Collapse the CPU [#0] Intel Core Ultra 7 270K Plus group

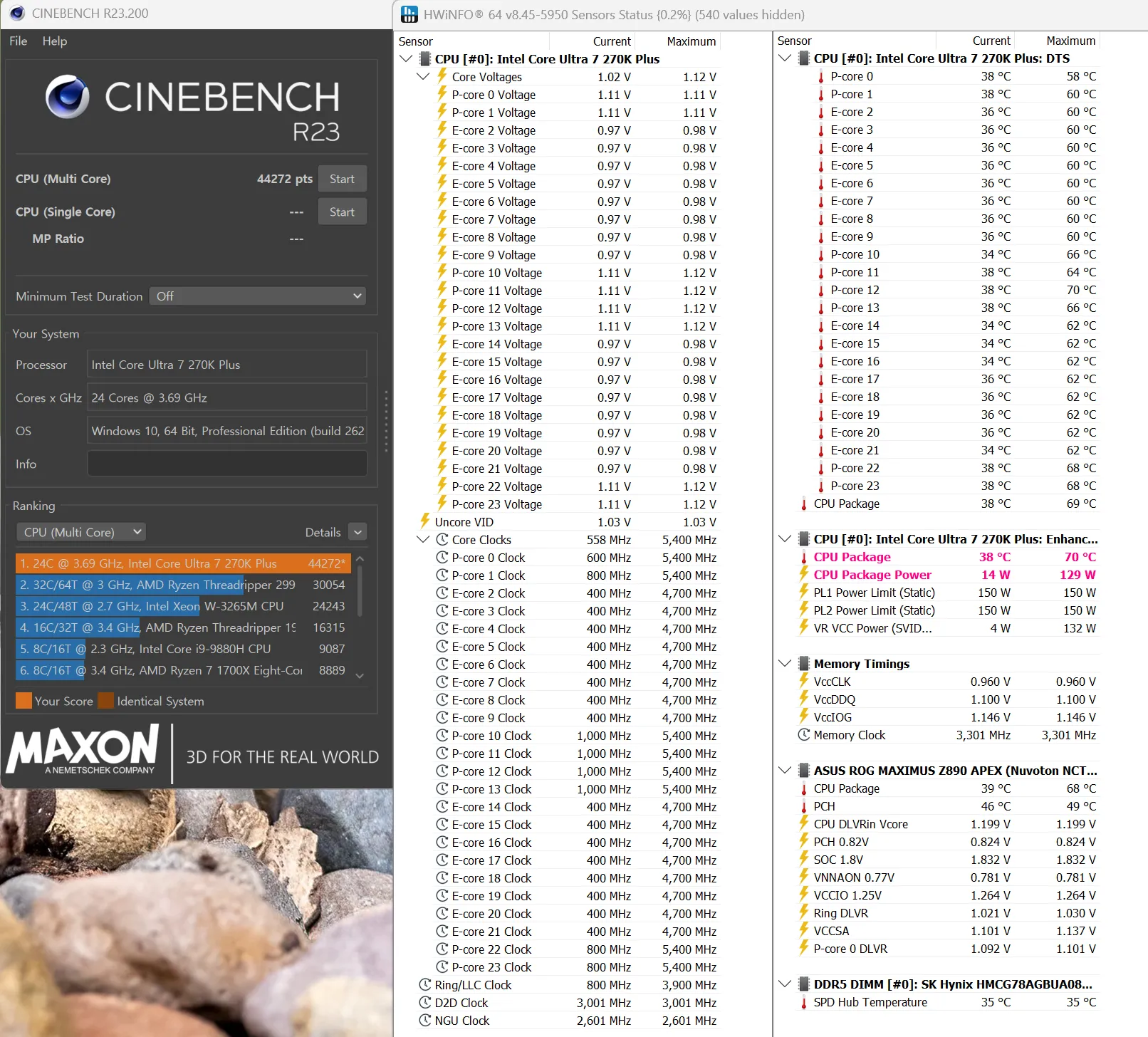click(406, 59)
